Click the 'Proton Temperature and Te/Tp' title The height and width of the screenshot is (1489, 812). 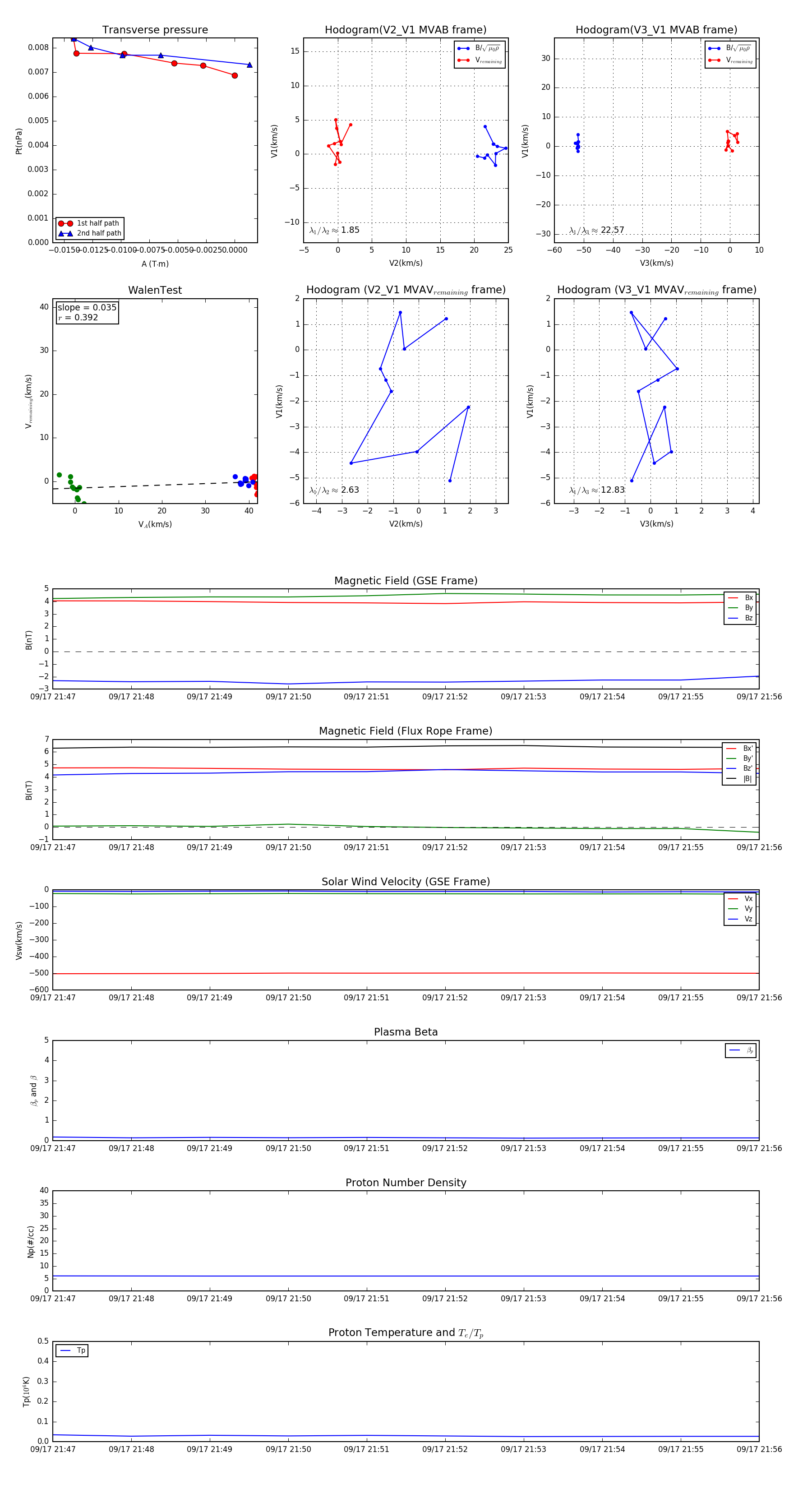(x=406, y=1333)
